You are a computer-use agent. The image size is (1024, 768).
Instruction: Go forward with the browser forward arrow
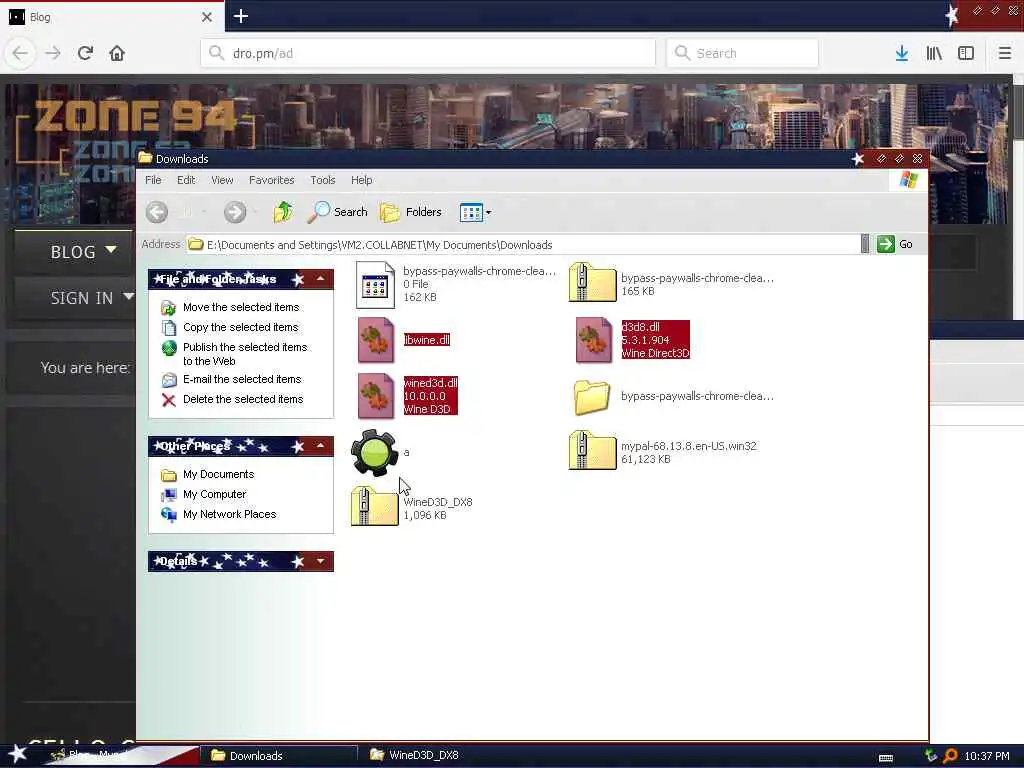(x=53, y=53)
